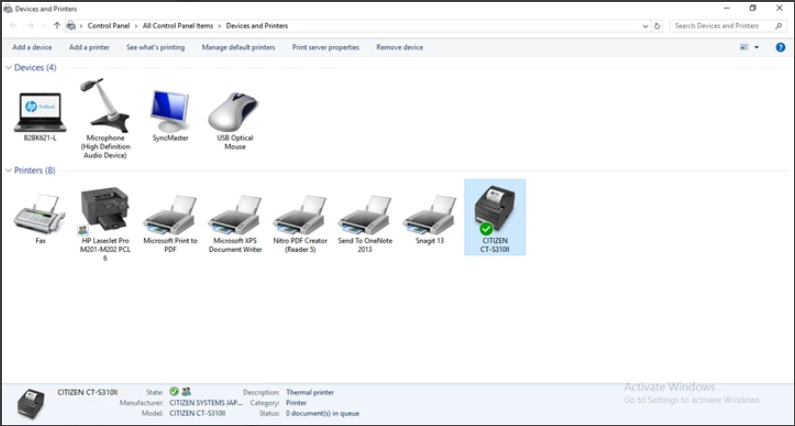Click the Printers (8) group header

coord(34,170)
